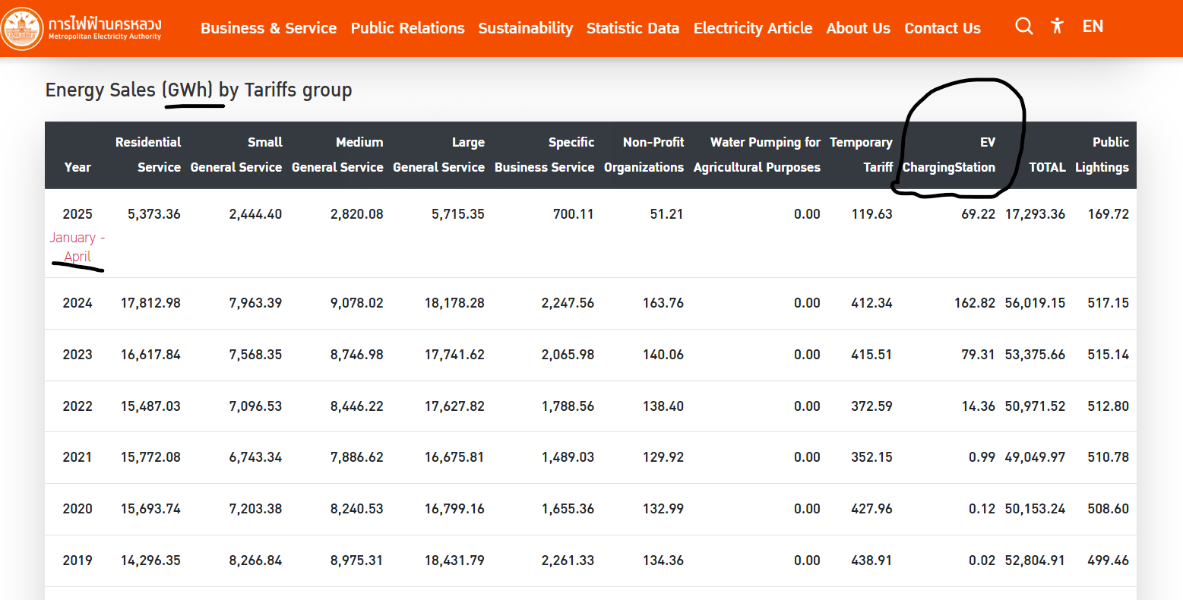The width and height of the screenshot is (1183, 600).
Task: Click large general value 5,715.35
Action: point(458,214)
